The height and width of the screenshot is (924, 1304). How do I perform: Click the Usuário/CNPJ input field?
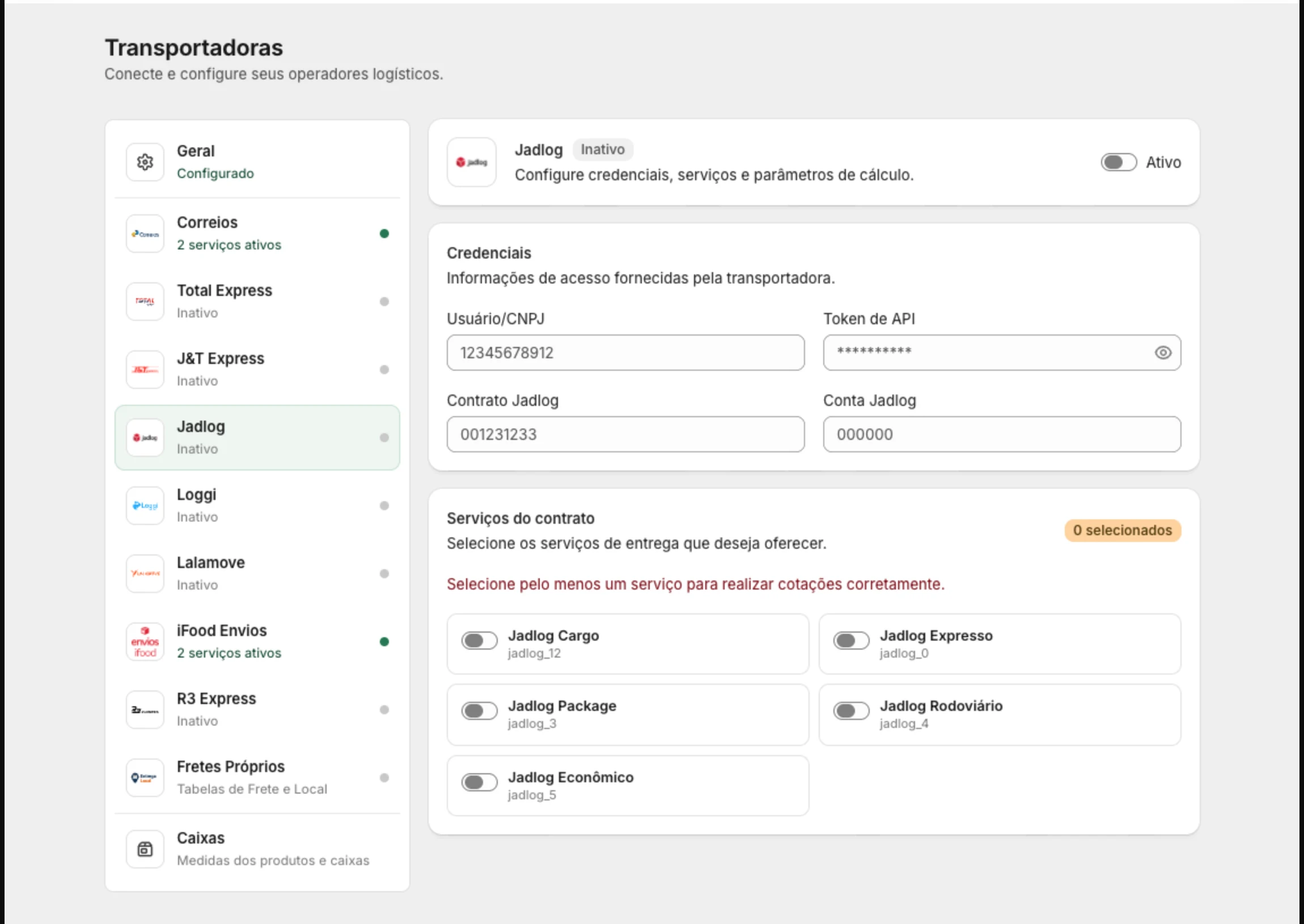625,353
